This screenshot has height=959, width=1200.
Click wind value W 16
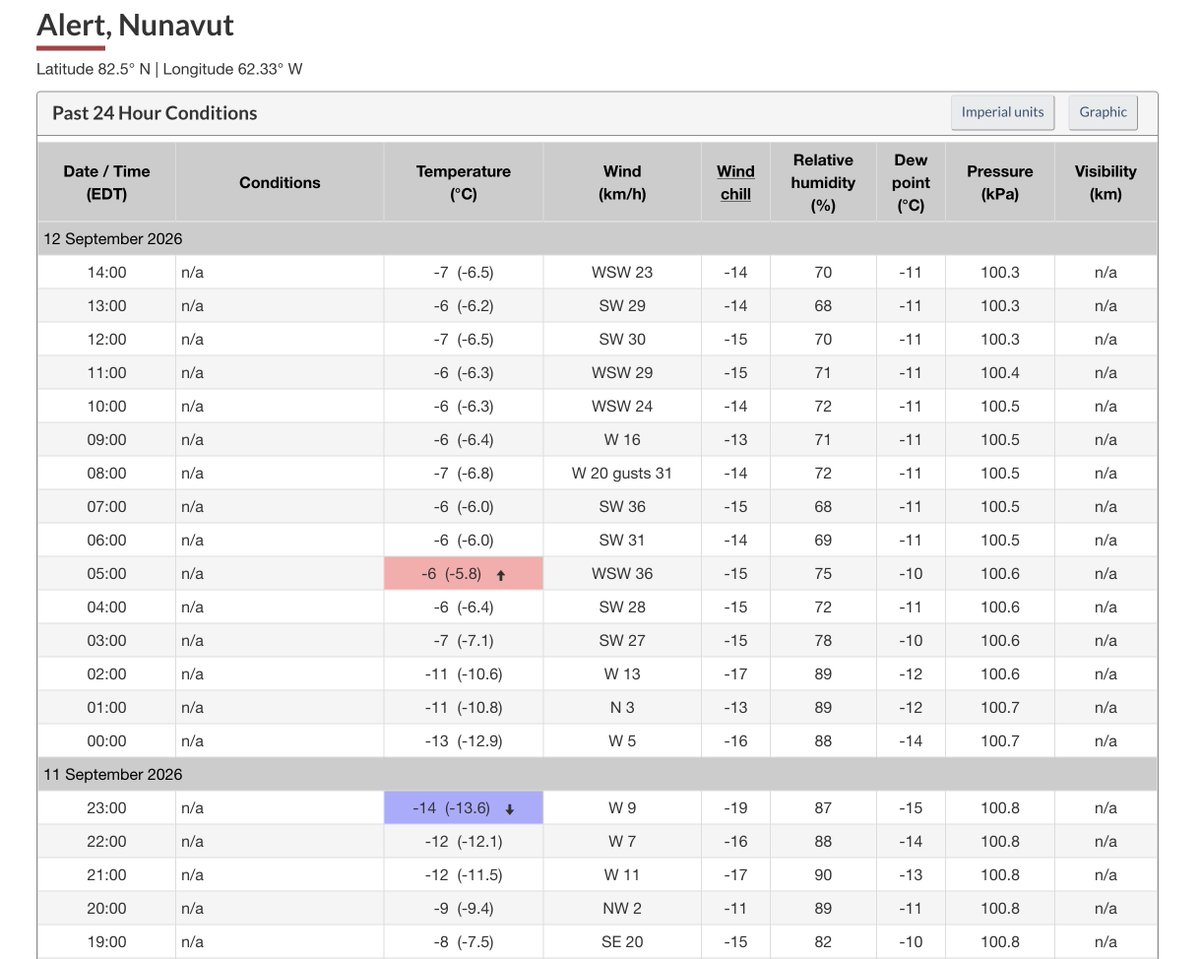point(622,440)
